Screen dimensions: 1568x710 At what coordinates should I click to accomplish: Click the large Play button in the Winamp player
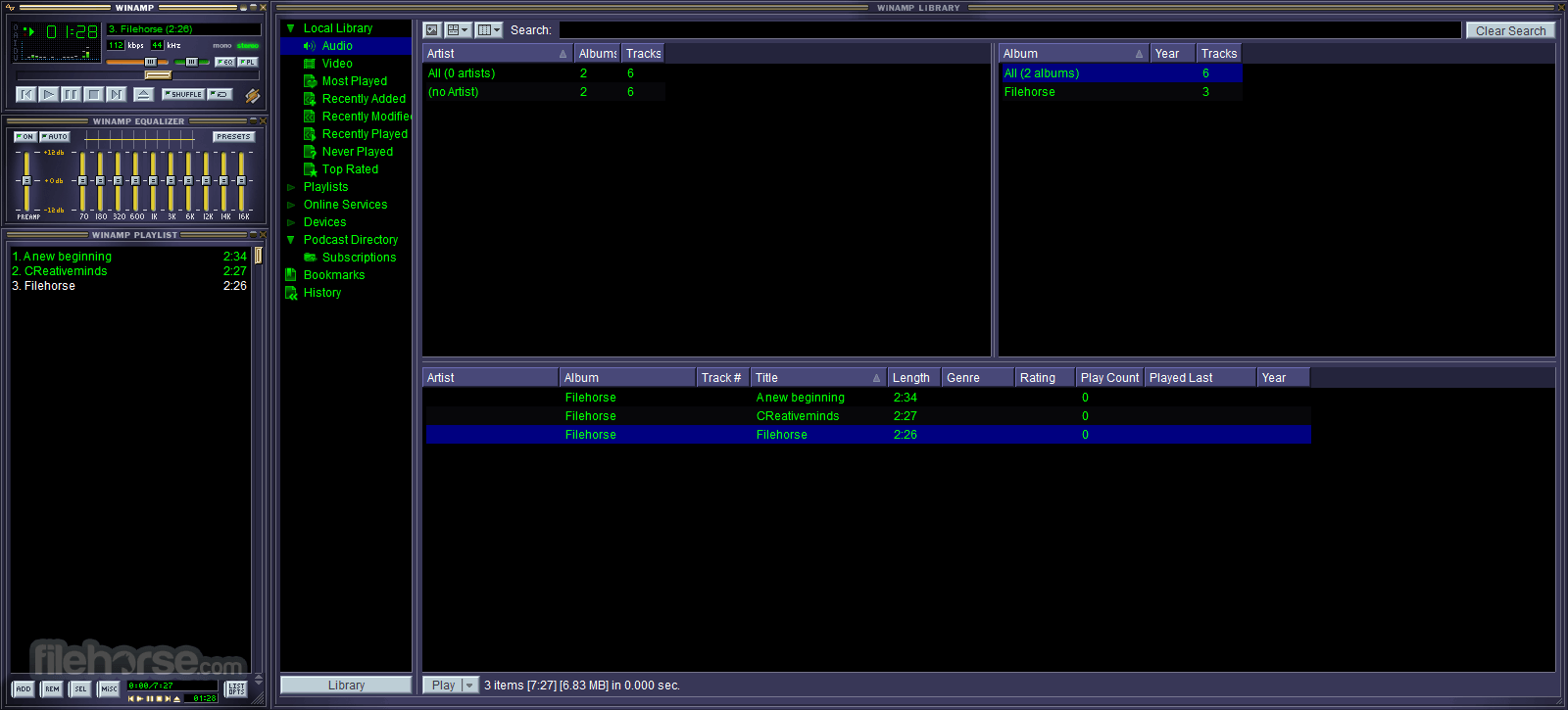[x=48, y=94]
